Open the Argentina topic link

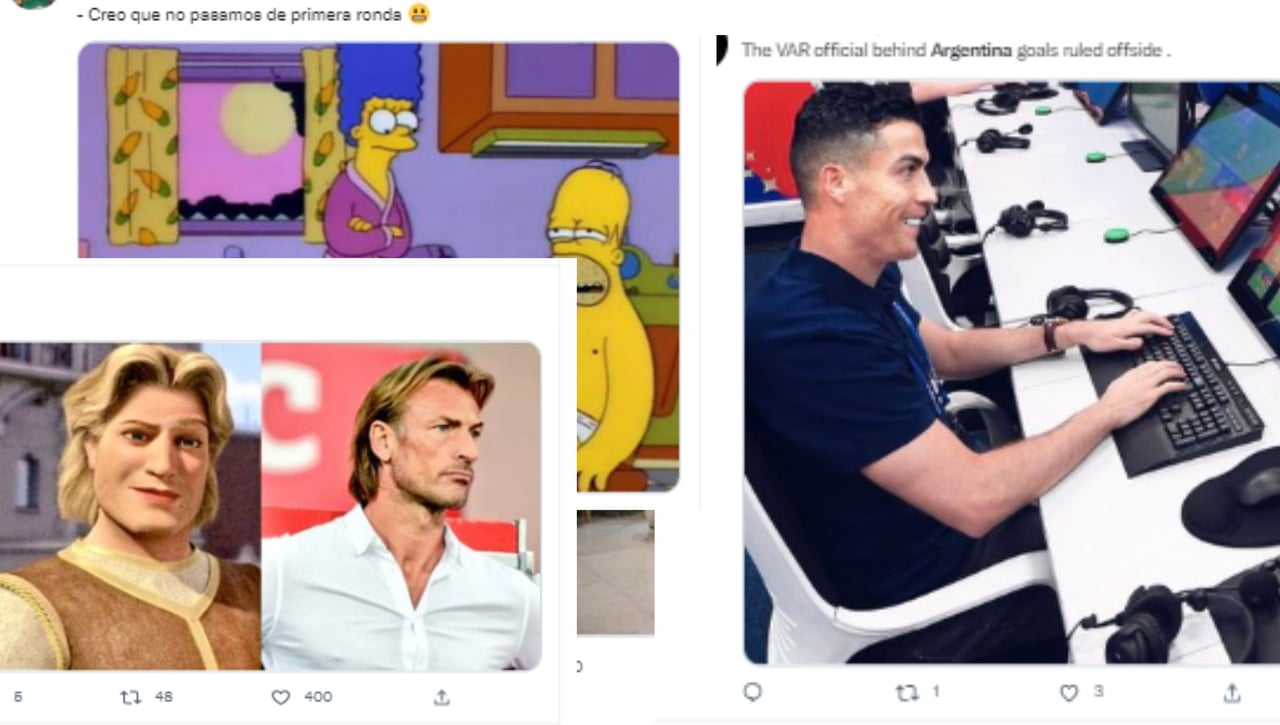coord(972,48)
